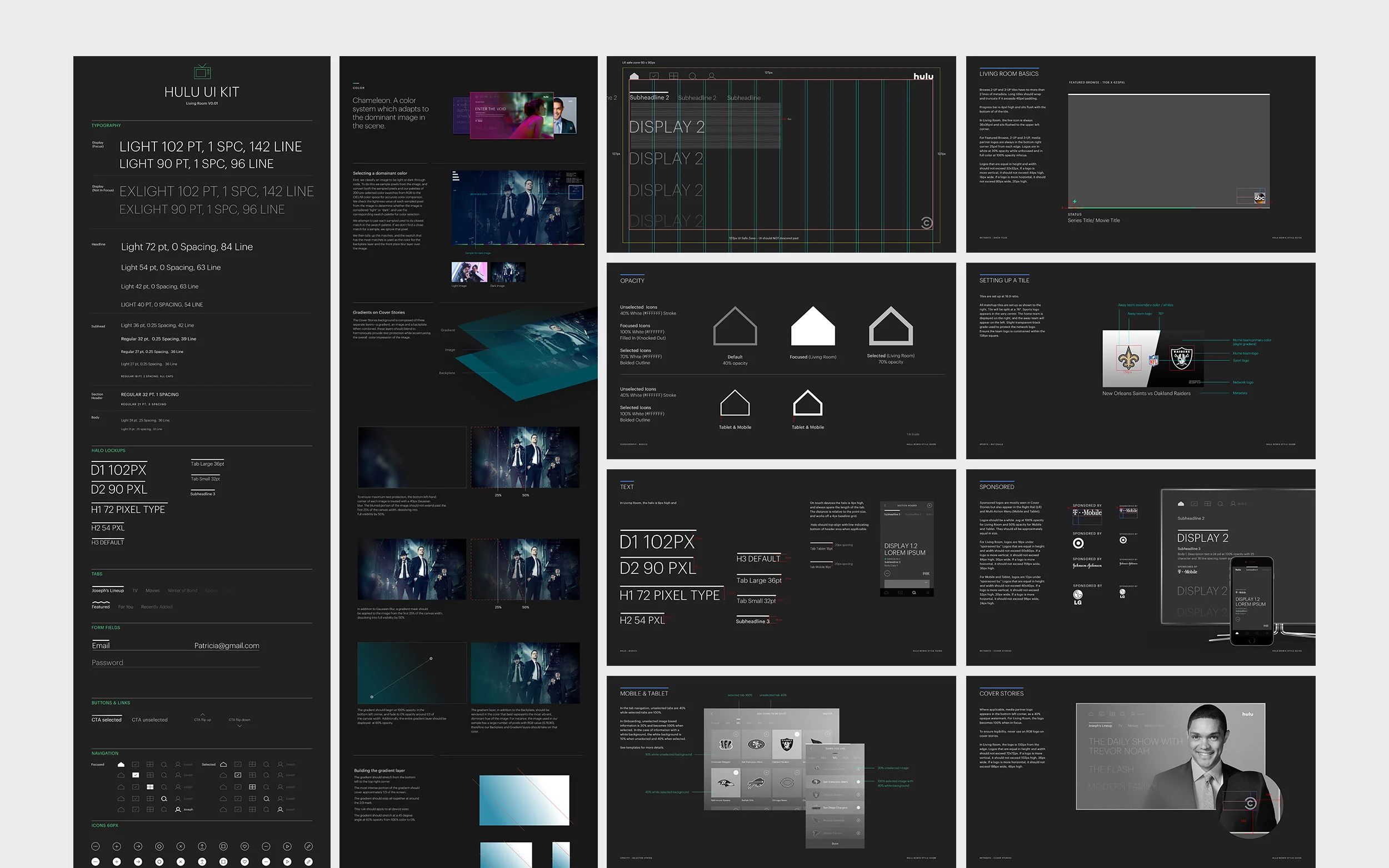
Task: Click the CTA unselected button
Action: tap(150, 719)
